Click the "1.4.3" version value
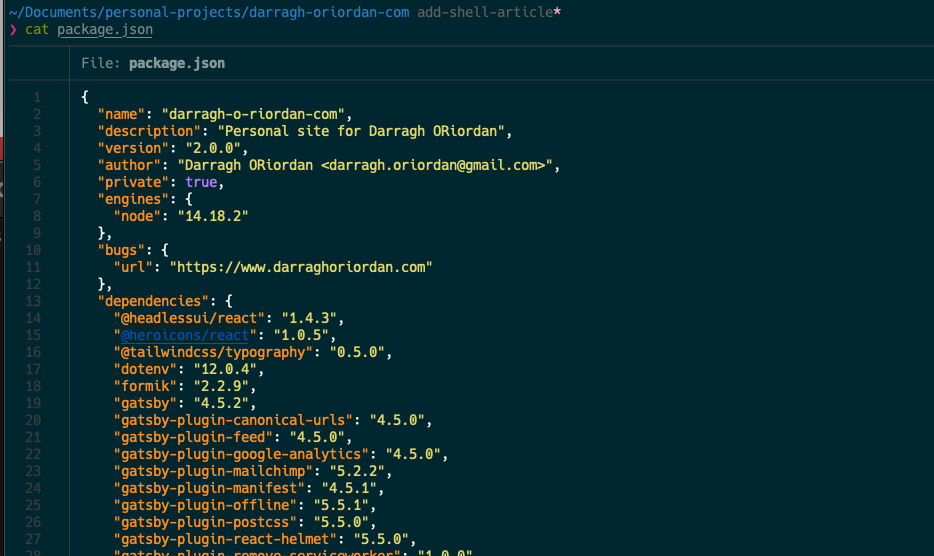 coord(309,318)
